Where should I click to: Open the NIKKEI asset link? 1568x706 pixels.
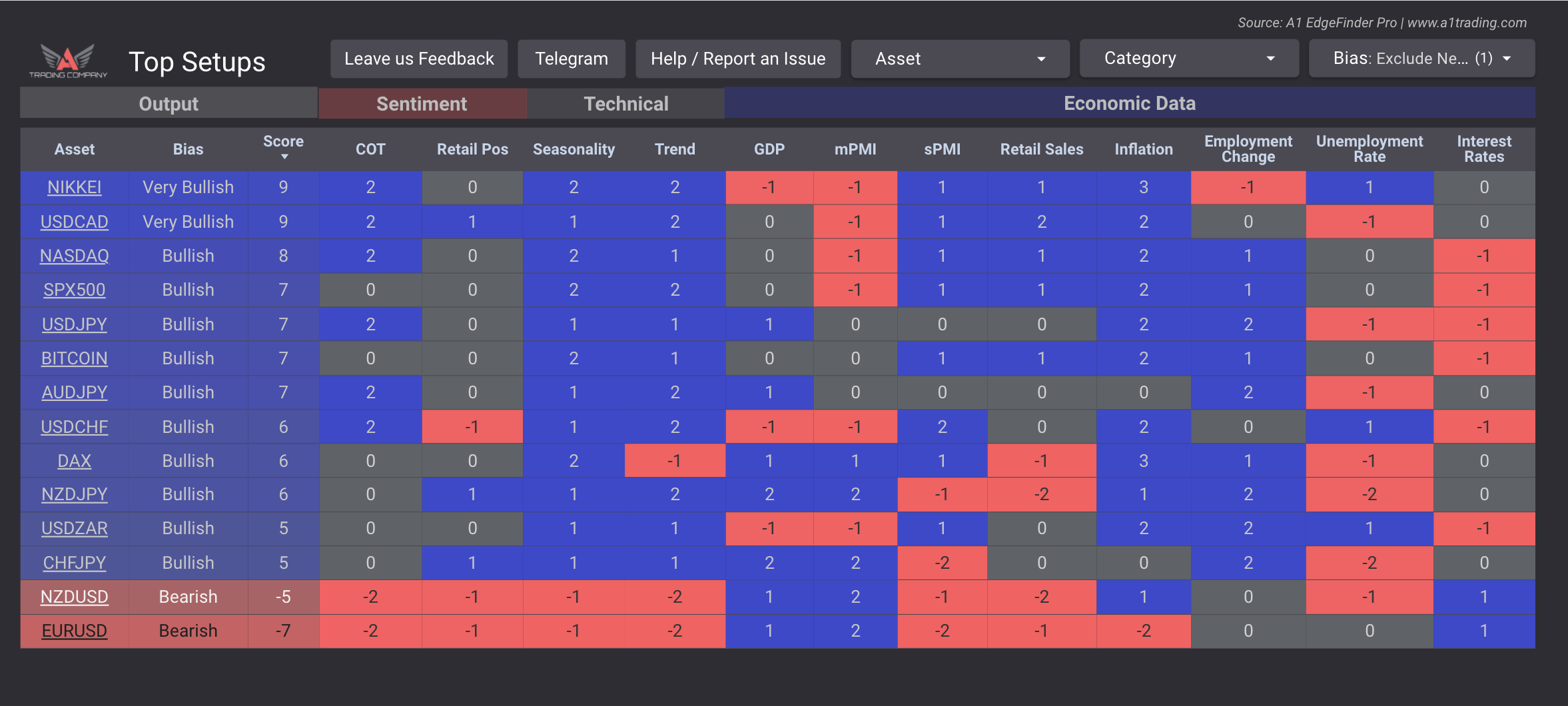[75, 187]
